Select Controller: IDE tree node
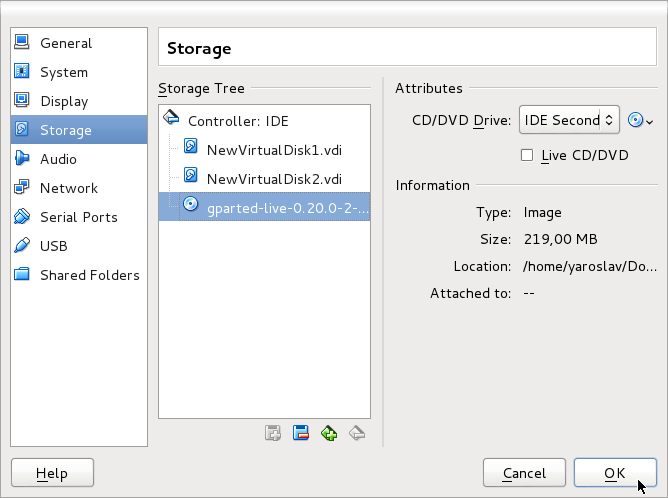Image resolution: width=668 pixels, height=498 pixels. (238, 120)
